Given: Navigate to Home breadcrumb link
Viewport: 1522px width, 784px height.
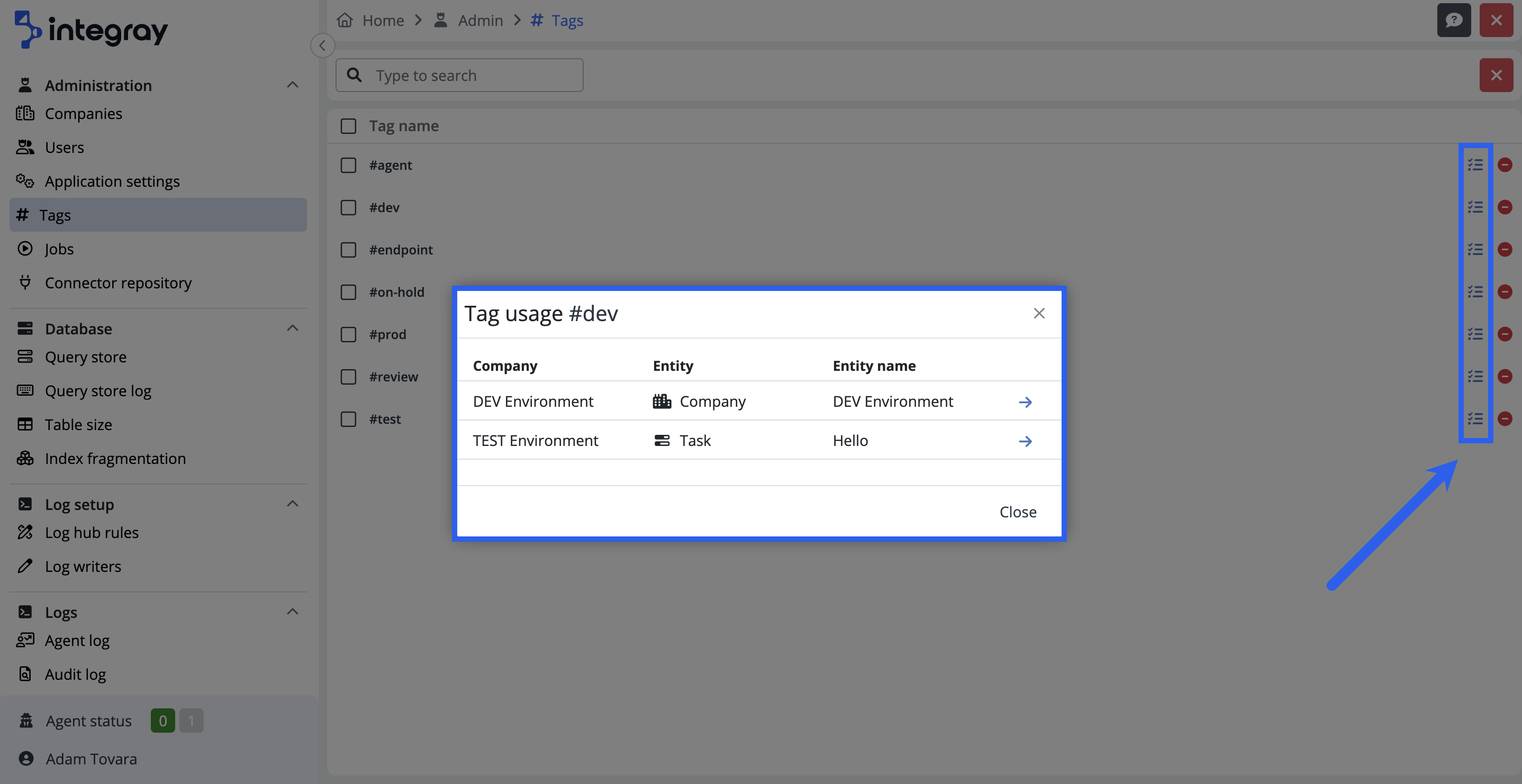Looking at the screenshot, I should coord(382,20).
